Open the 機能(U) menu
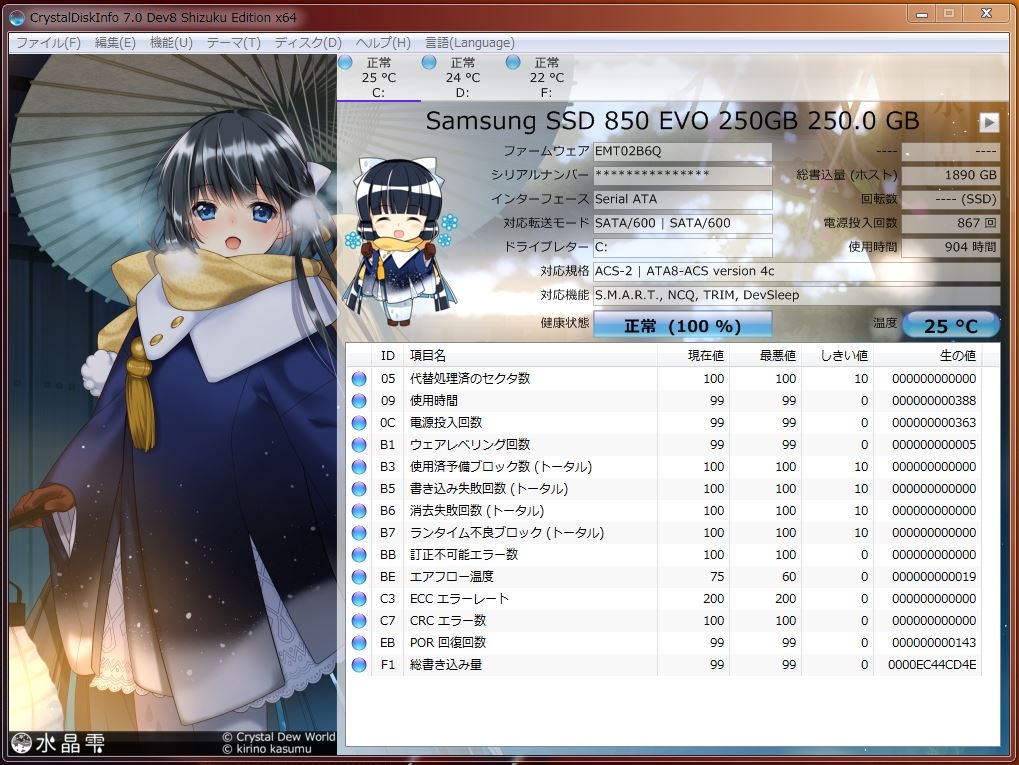Screen dimensions: 1019x765 171,43
